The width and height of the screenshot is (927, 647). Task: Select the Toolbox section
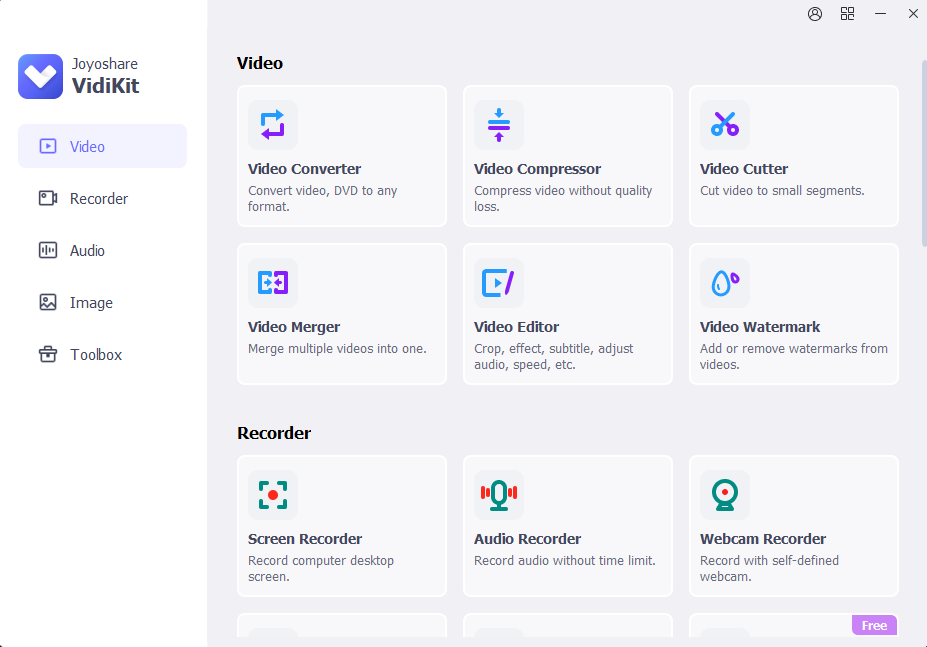[102, 354]
